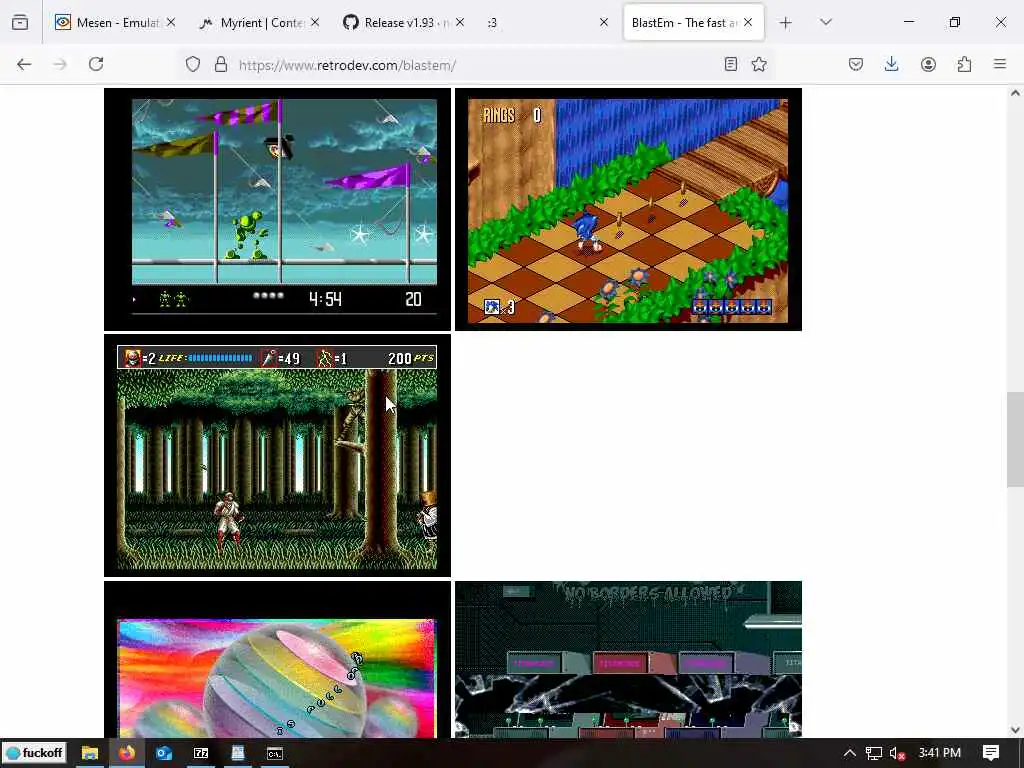This screenshot has height=768, width=1024.
Task: Click the forward navigation arrow
Action: pos(60,64)
